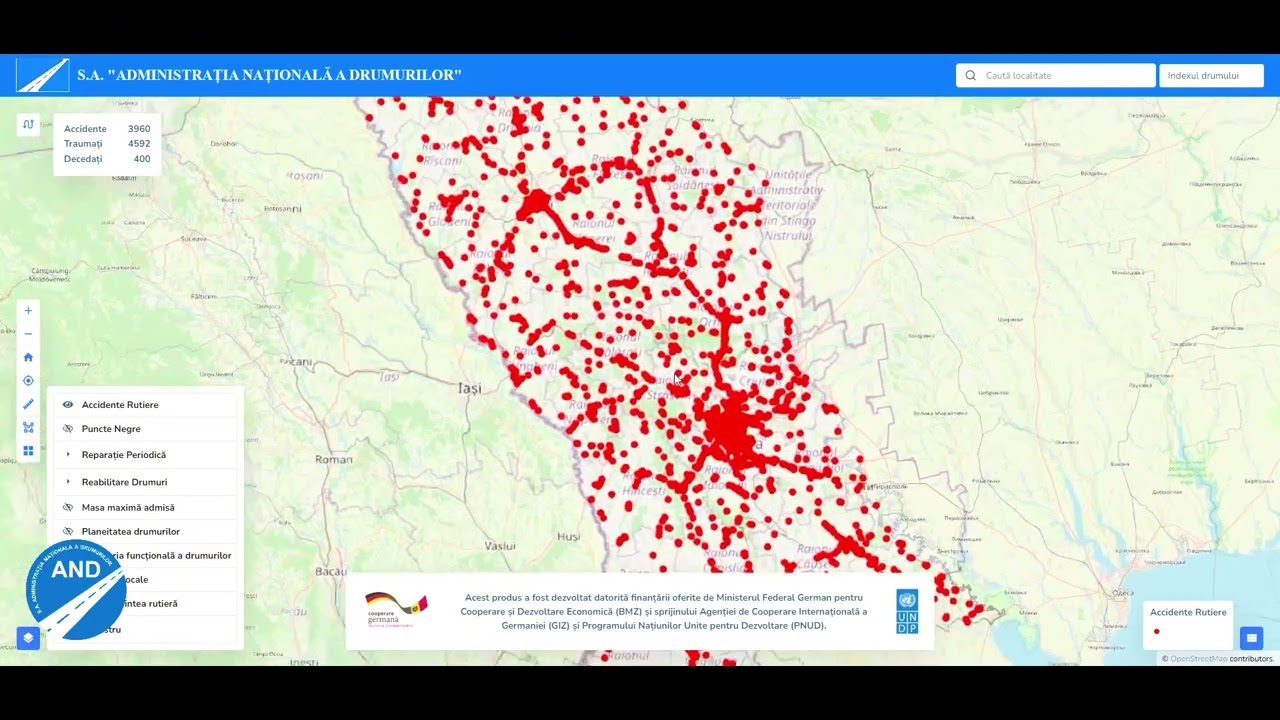Zoom out the map with minus button
This screenshot has width=1280, height=720.
[x=28, y=334]
